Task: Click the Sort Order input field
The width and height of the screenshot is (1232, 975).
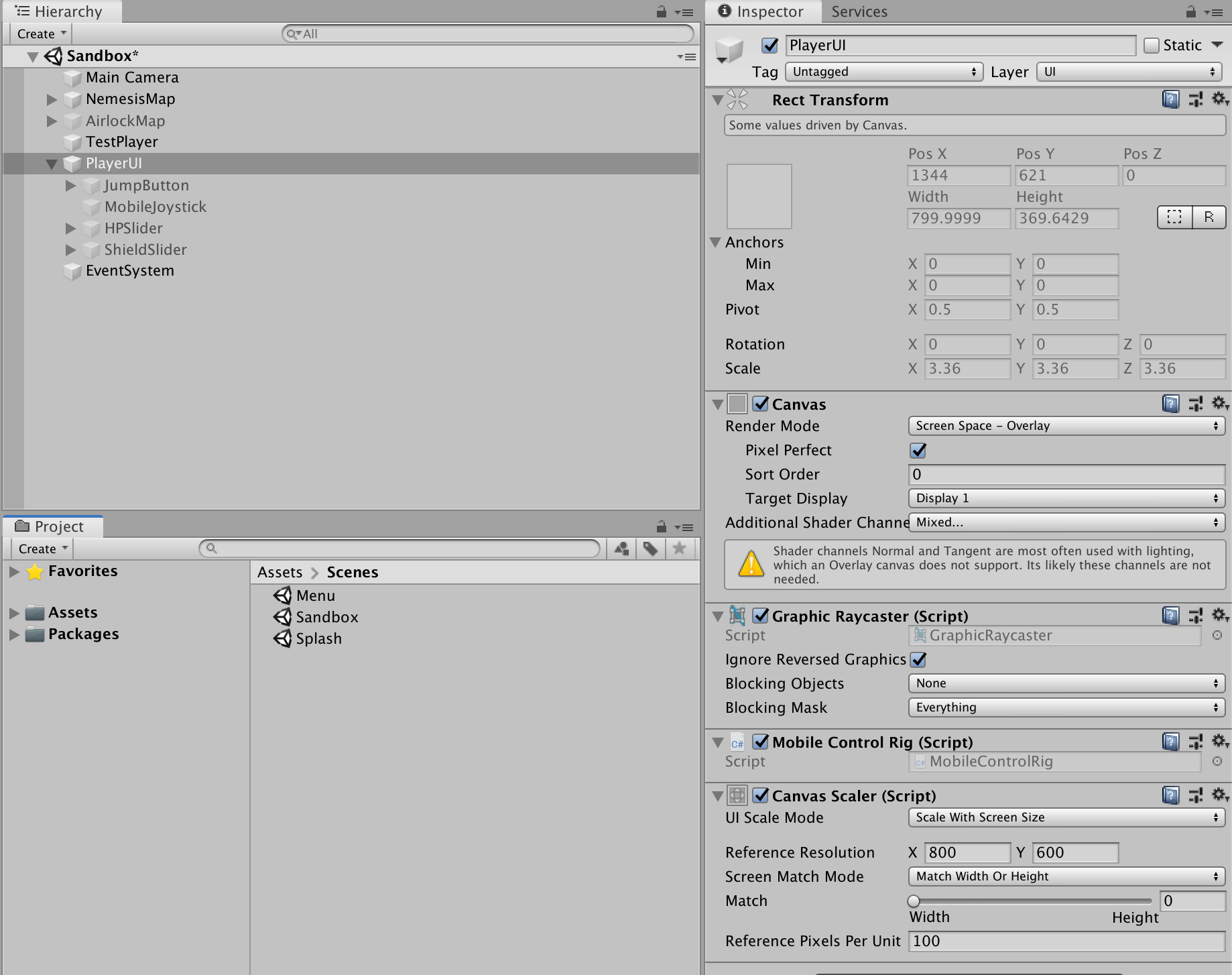Action: click(x=1066, y=474)
